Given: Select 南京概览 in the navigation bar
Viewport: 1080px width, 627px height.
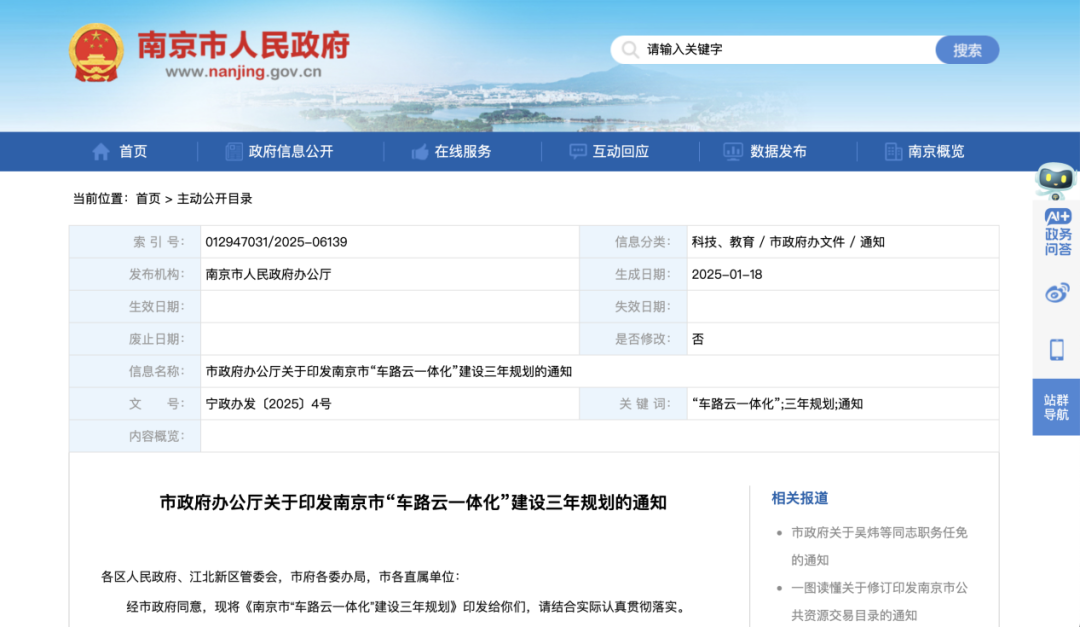Looking at the screenshot, I should (936, 152).
